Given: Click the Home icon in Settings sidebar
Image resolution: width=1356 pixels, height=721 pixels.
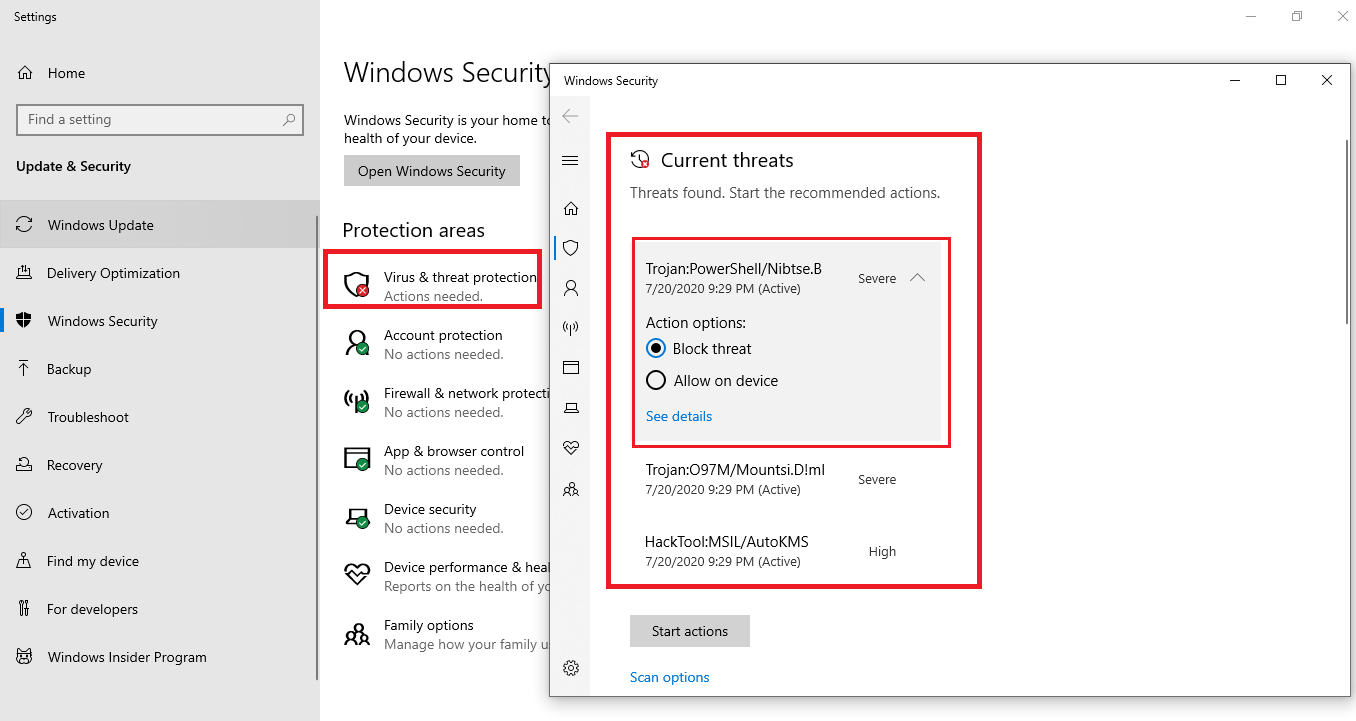Looking at the screenshot, I should (24, 73).
